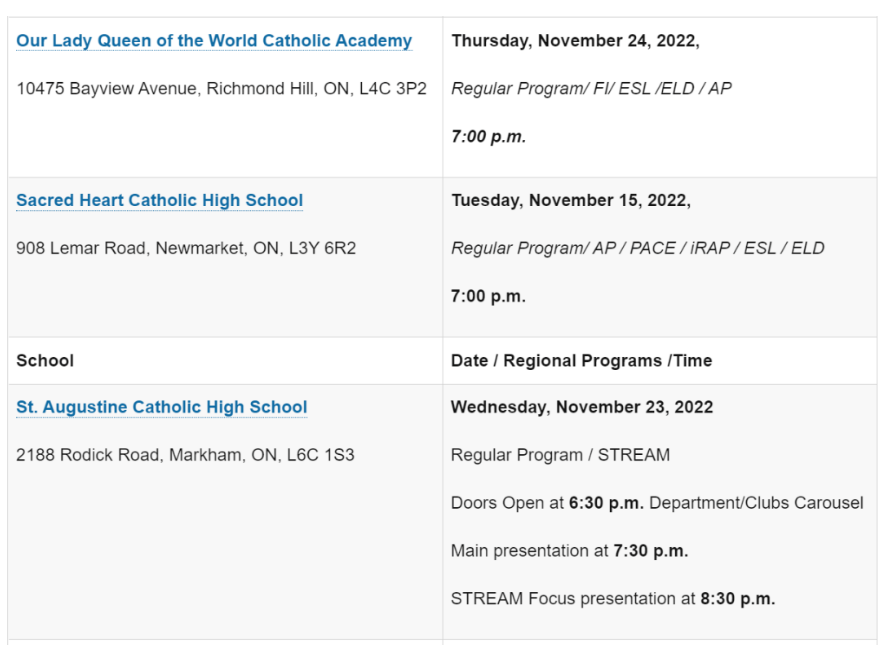The width and height of the screenshot is (891, 651).
Task: Click 7:00 p.m. in the Sacred Heart row
Action: coord(488,296)
